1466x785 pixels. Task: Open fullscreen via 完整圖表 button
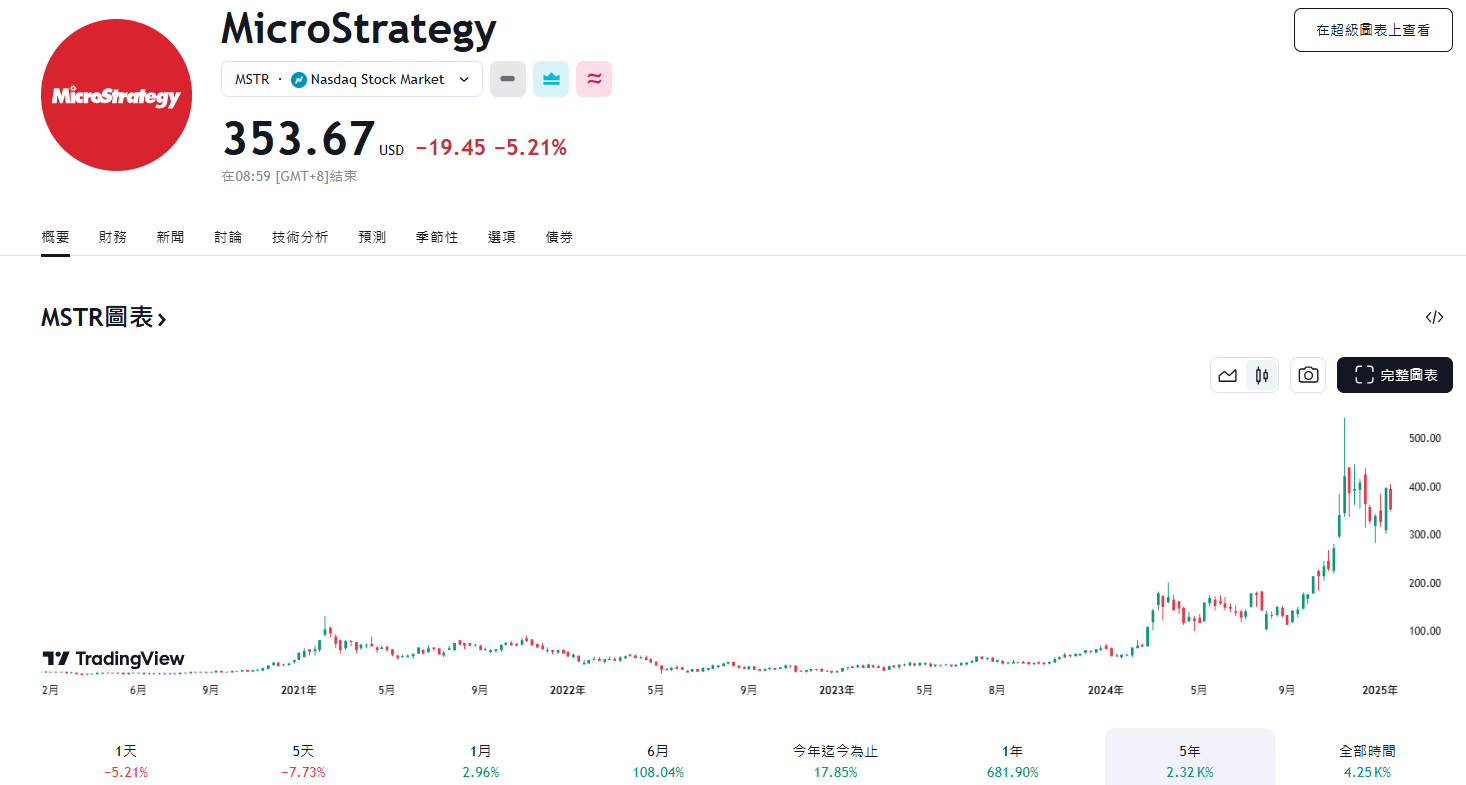point(1394,375)
